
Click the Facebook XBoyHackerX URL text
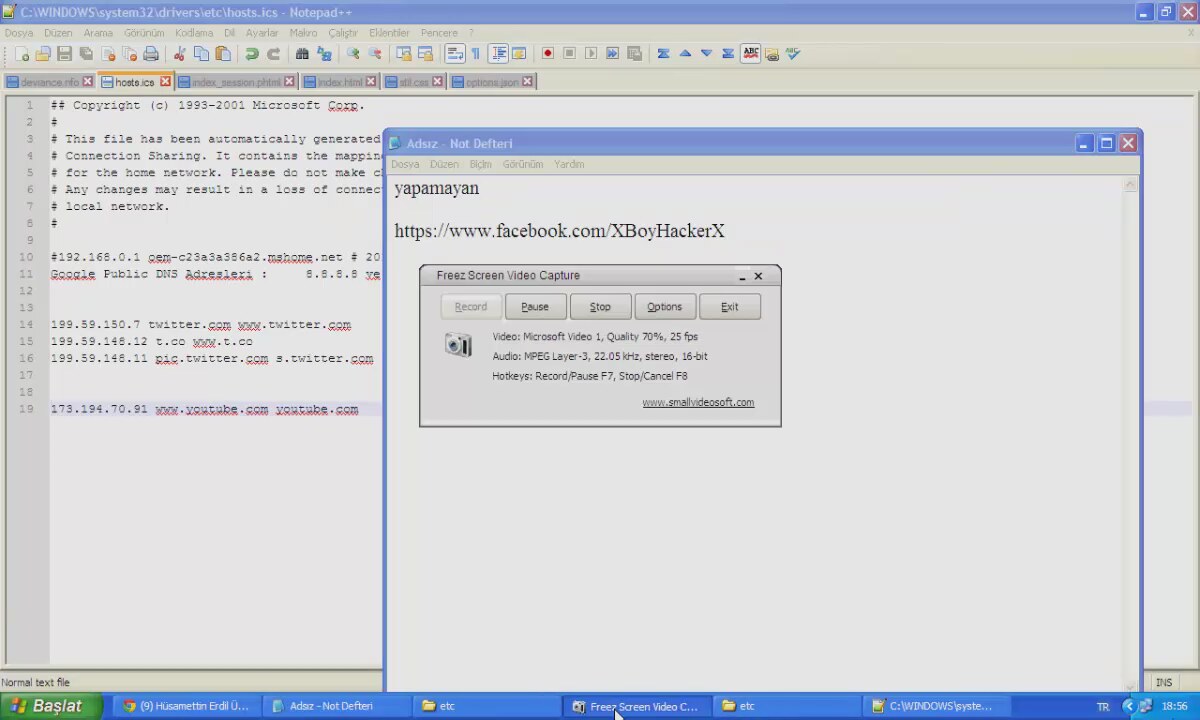click(559, 231)
